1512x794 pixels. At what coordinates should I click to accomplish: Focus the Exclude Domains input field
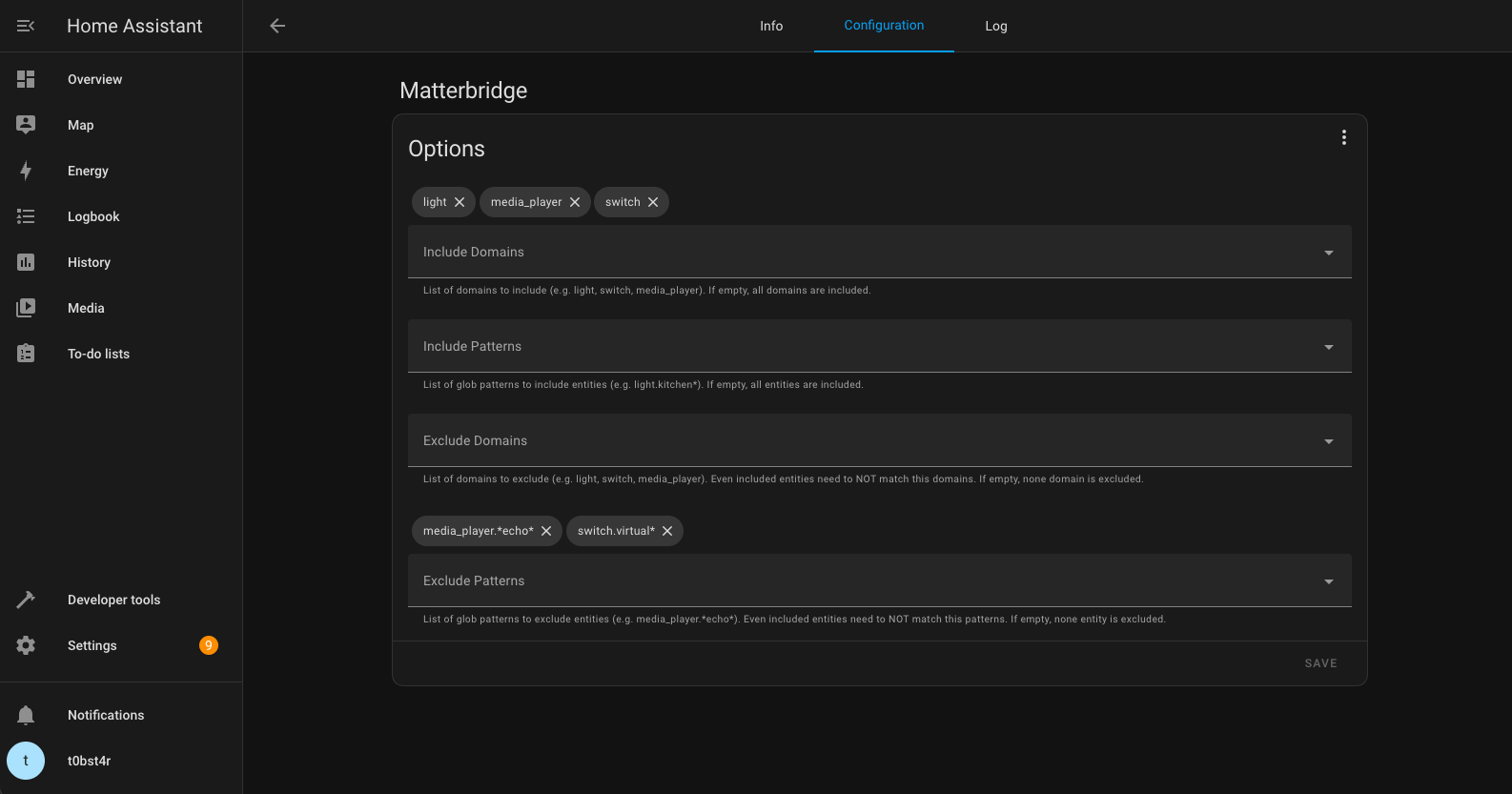(x=880, y=440)
